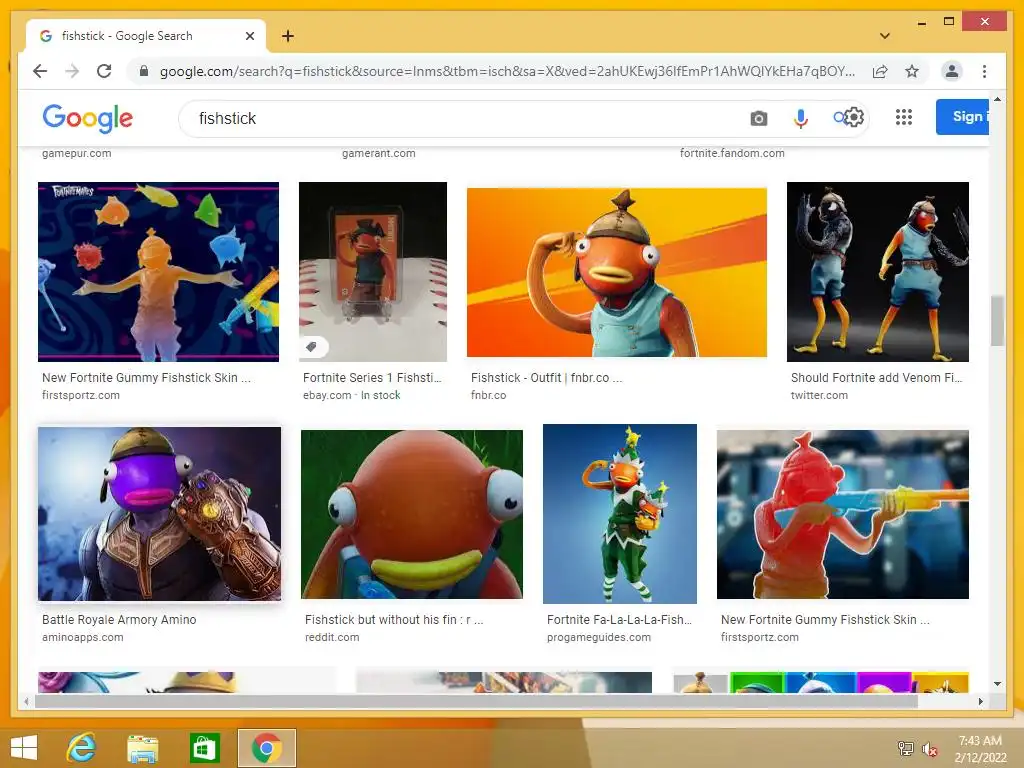Open purple Thanos Fishstick image
This screenshot has height=768, width=1024.
pos(159,514)
